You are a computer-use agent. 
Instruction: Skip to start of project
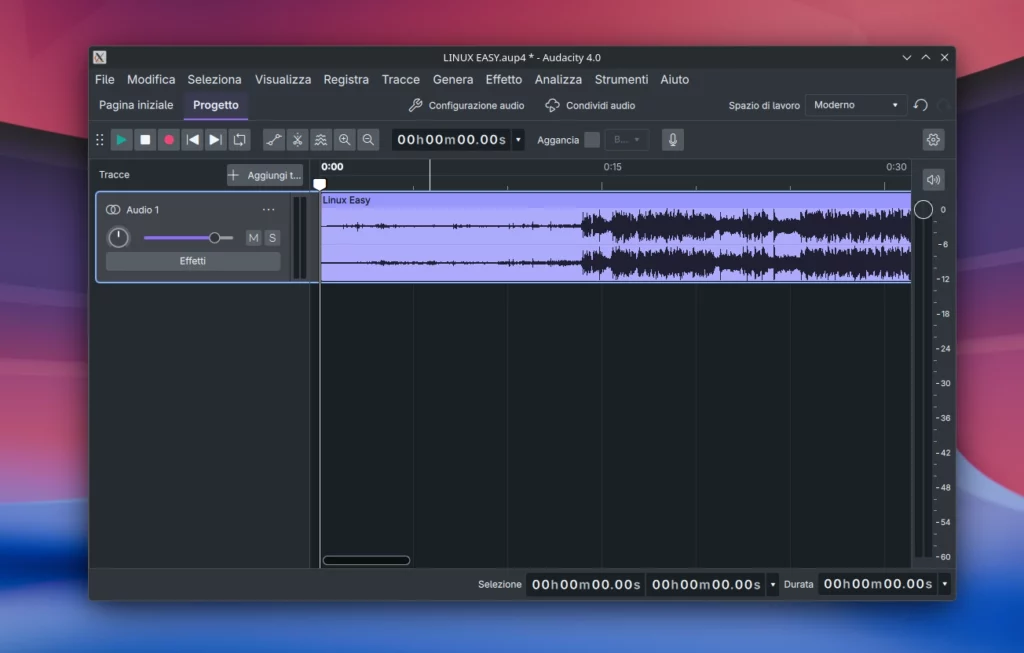pyautogui.click(x=192, y=140)
